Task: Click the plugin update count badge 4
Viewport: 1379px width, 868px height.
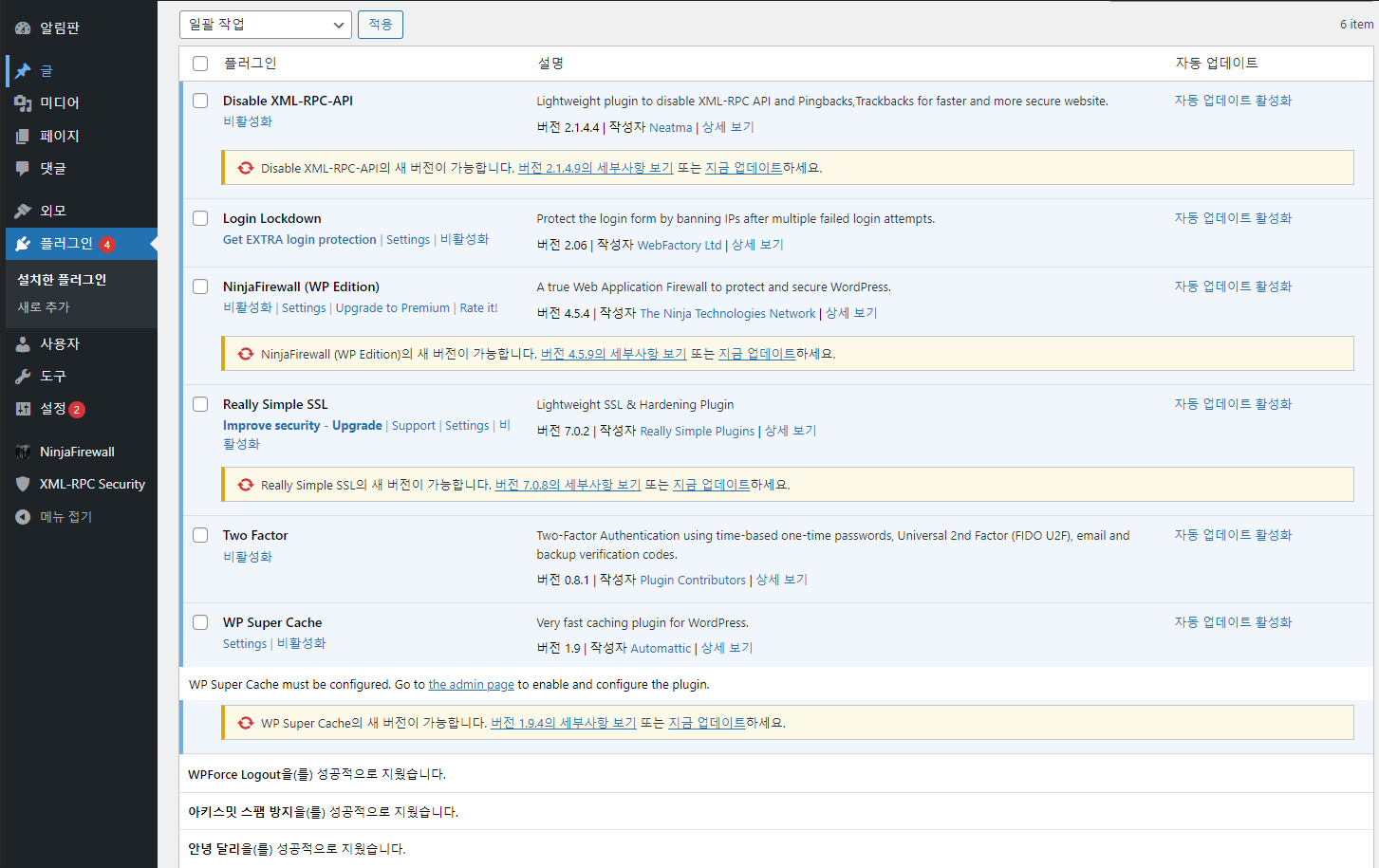Action: [107, 245]
